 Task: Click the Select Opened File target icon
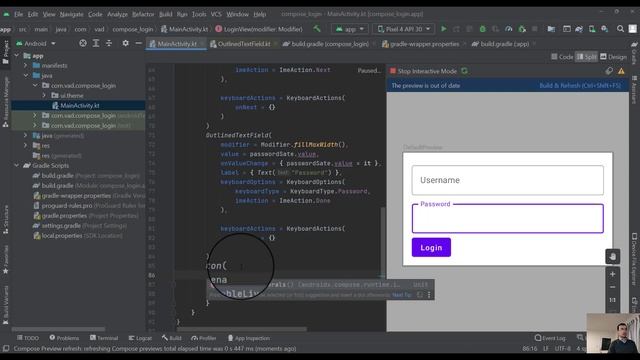83,43
